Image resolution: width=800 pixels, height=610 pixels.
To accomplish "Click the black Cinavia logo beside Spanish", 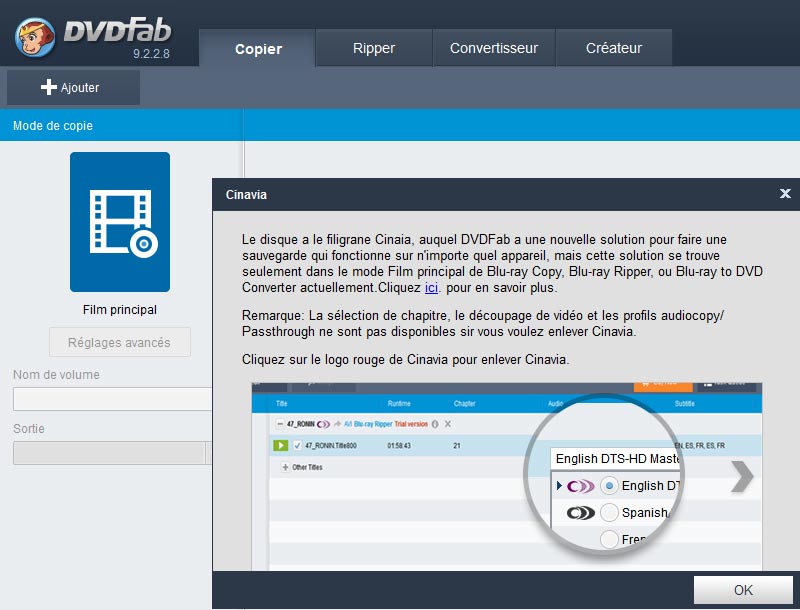I will click(581, 513).
